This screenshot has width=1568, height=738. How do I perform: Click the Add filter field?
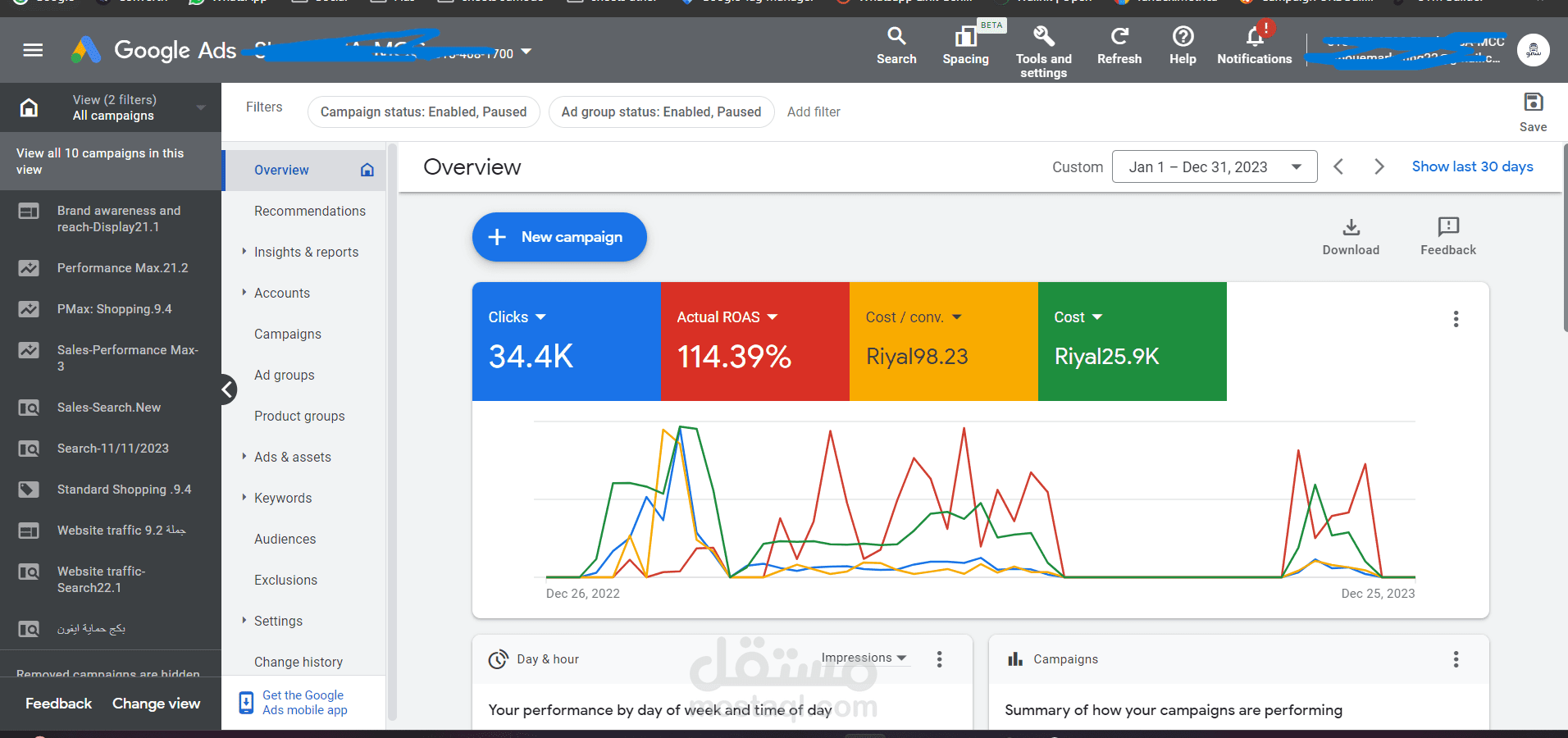pos(814,112)
